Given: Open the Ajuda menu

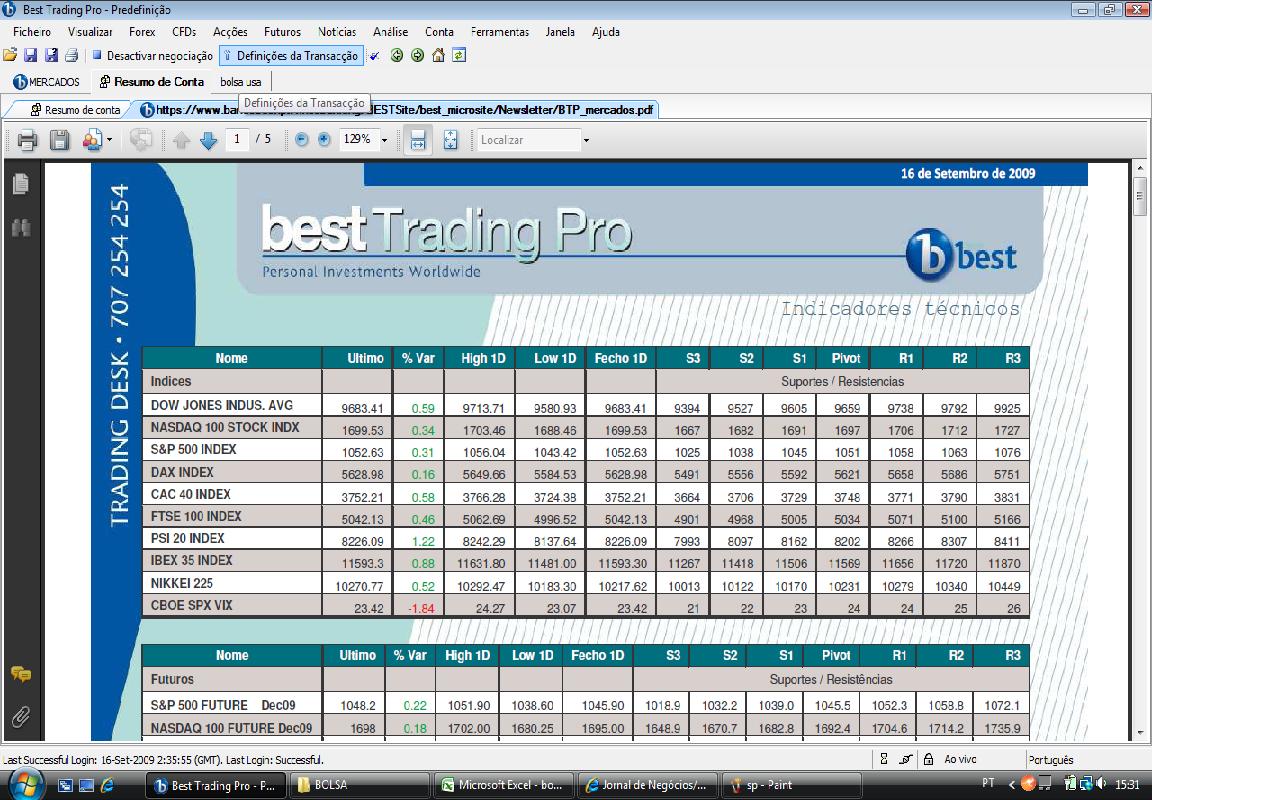Looking at the screenshot, I should [x=606, y=32].
